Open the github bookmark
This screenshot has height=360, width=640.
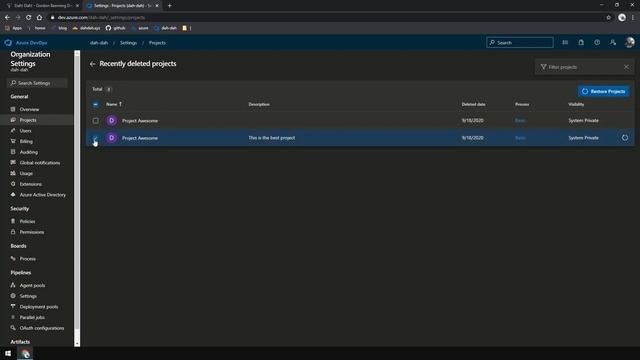tap(116, 28)
